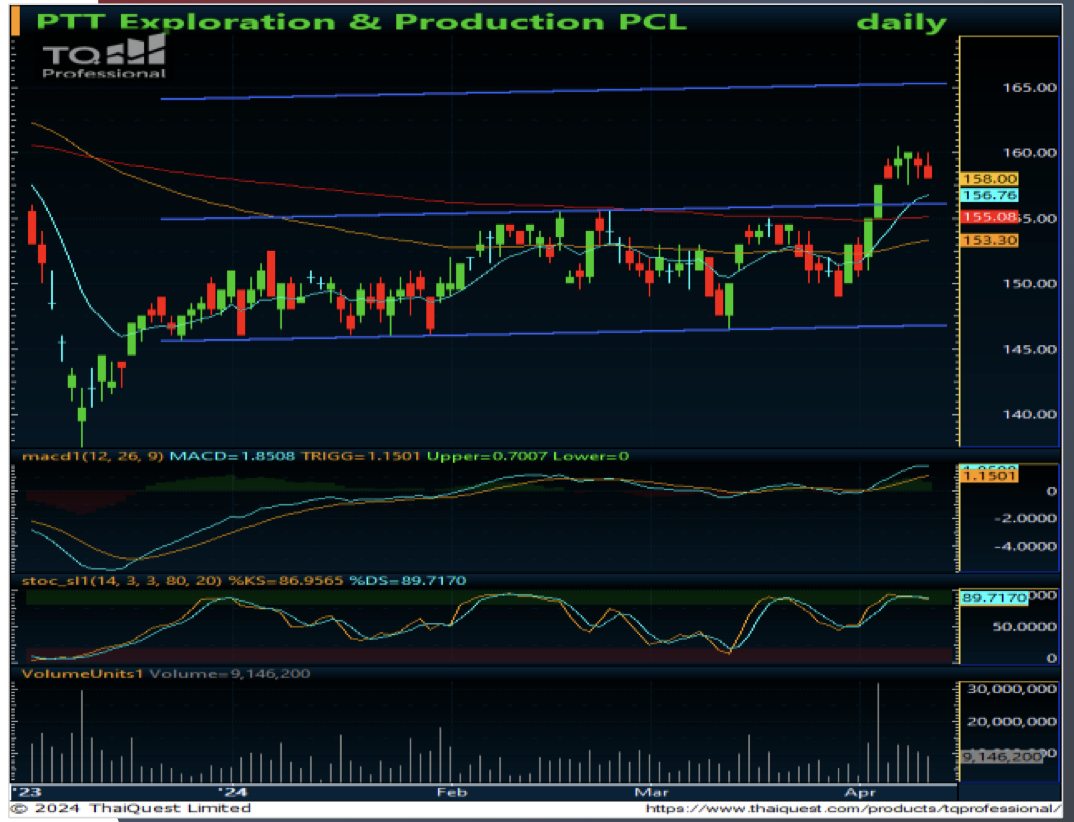1074x822 pixels.
Task: Click the '23 time axis label
Action: (x=27, y=793)
